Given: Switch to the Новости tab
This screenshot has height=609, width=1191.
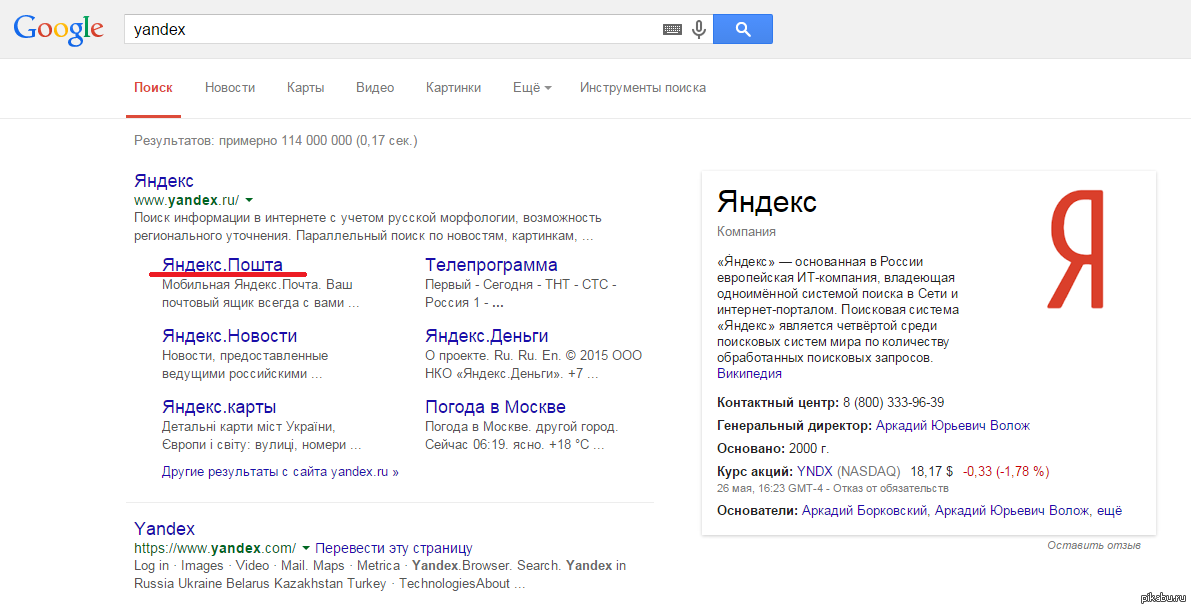Looking at the screenshot, I should (x=230, y=87).
